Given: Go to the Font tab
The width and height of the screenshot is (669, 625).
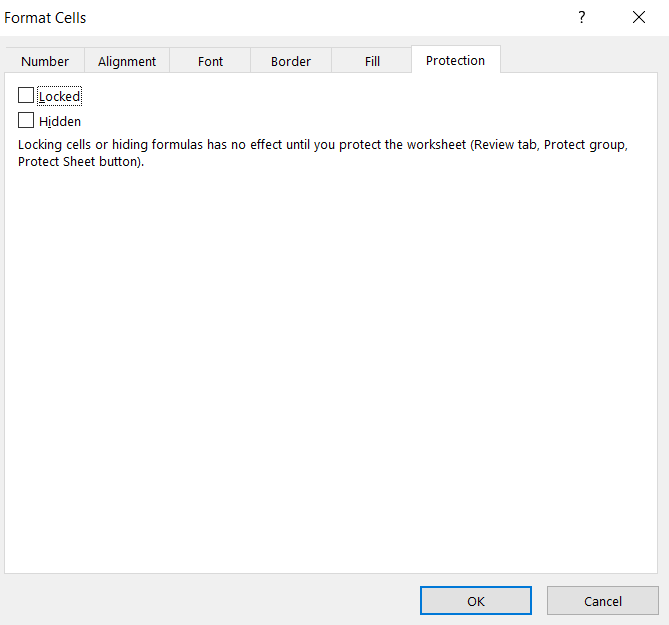Looking at the screenshot, I should 210,61.
